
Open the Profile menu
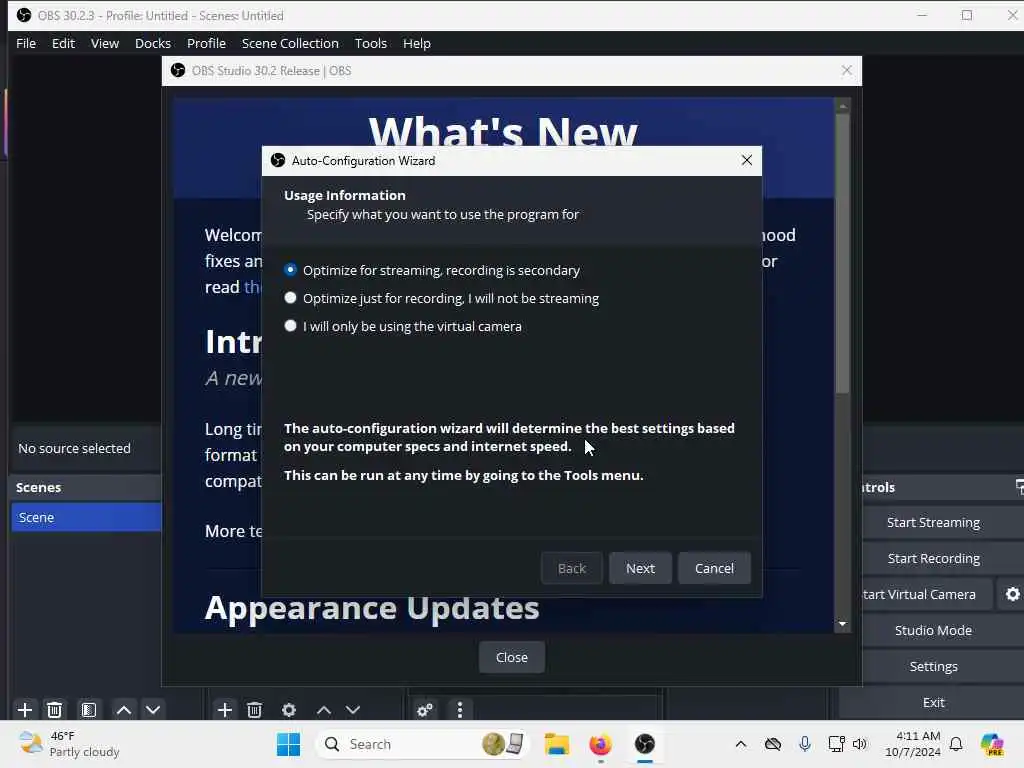pyautogui.click(x=206, y=43)
